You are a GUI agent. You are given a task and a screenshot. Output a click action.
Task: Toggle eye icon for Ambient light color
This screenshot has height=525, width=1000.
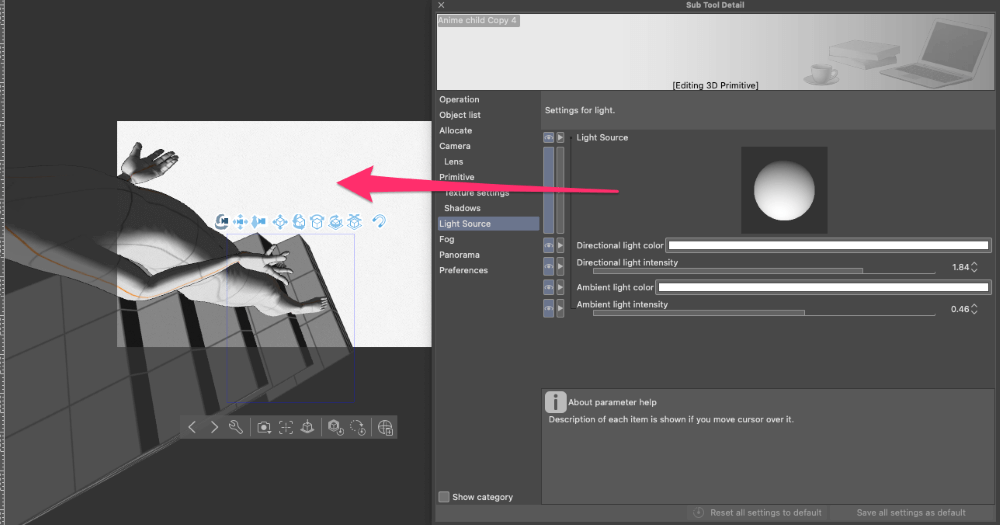[548, 287]
